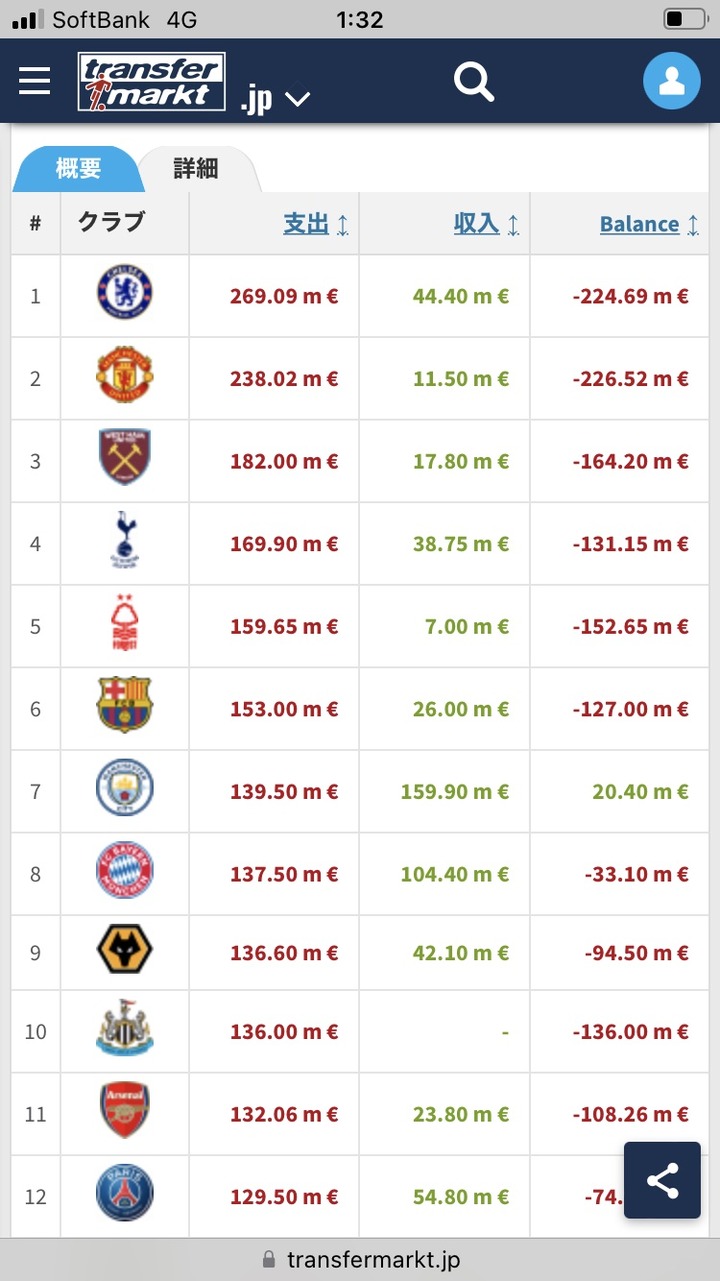
Task: Open the Manchester United crest
Action: pyautogui.click(x=124, y=375)
